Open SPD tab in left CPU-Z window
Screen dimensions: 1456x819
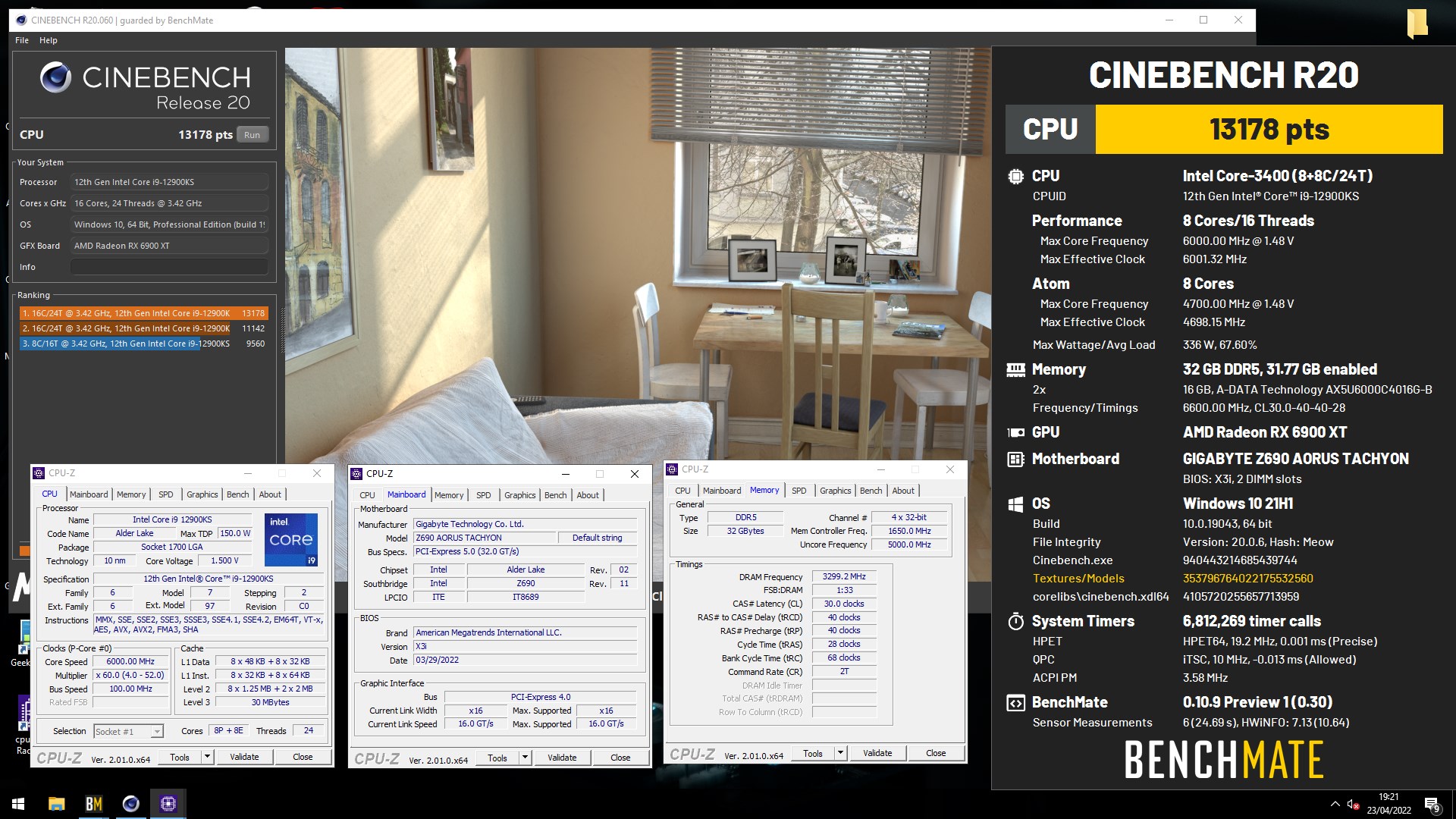(166, 494)
